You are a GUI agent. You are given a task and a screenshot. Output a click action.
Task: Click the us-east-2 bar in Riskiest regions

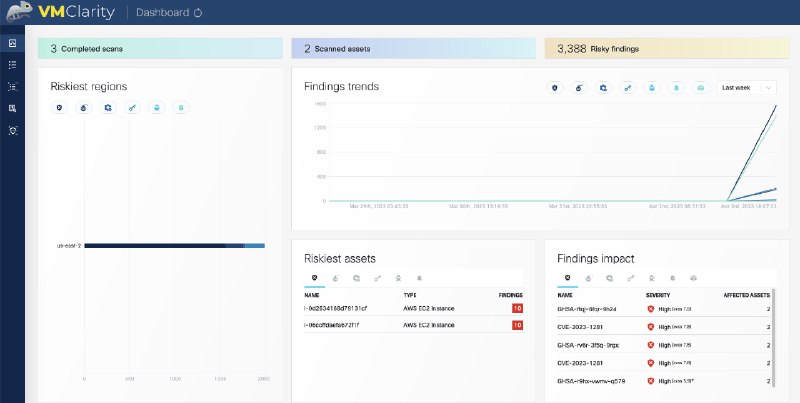(x=174, y=246)
